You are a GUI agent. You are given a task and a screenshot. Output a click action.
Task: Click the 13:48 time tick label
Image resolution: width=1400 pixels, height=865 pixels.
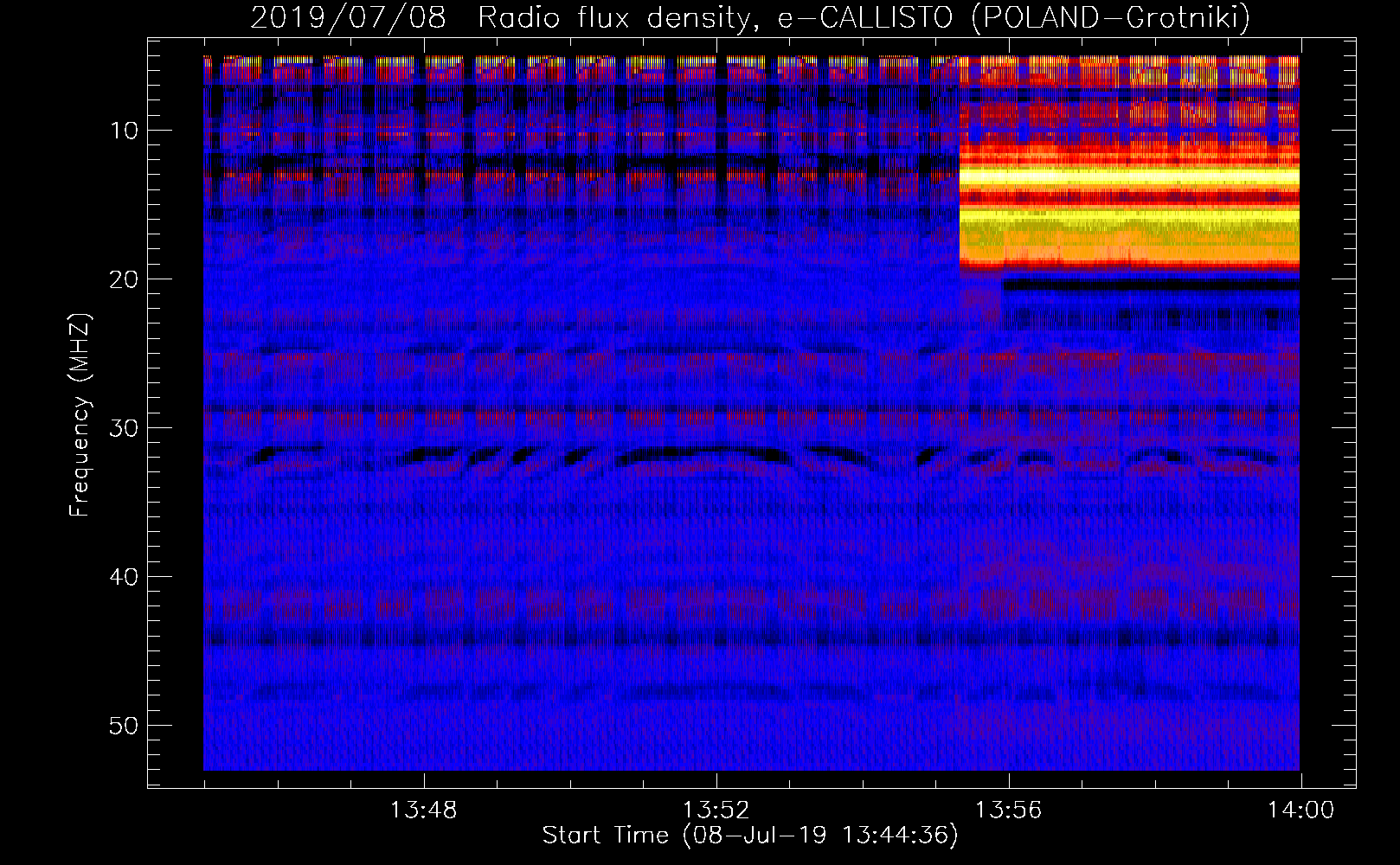423,811
